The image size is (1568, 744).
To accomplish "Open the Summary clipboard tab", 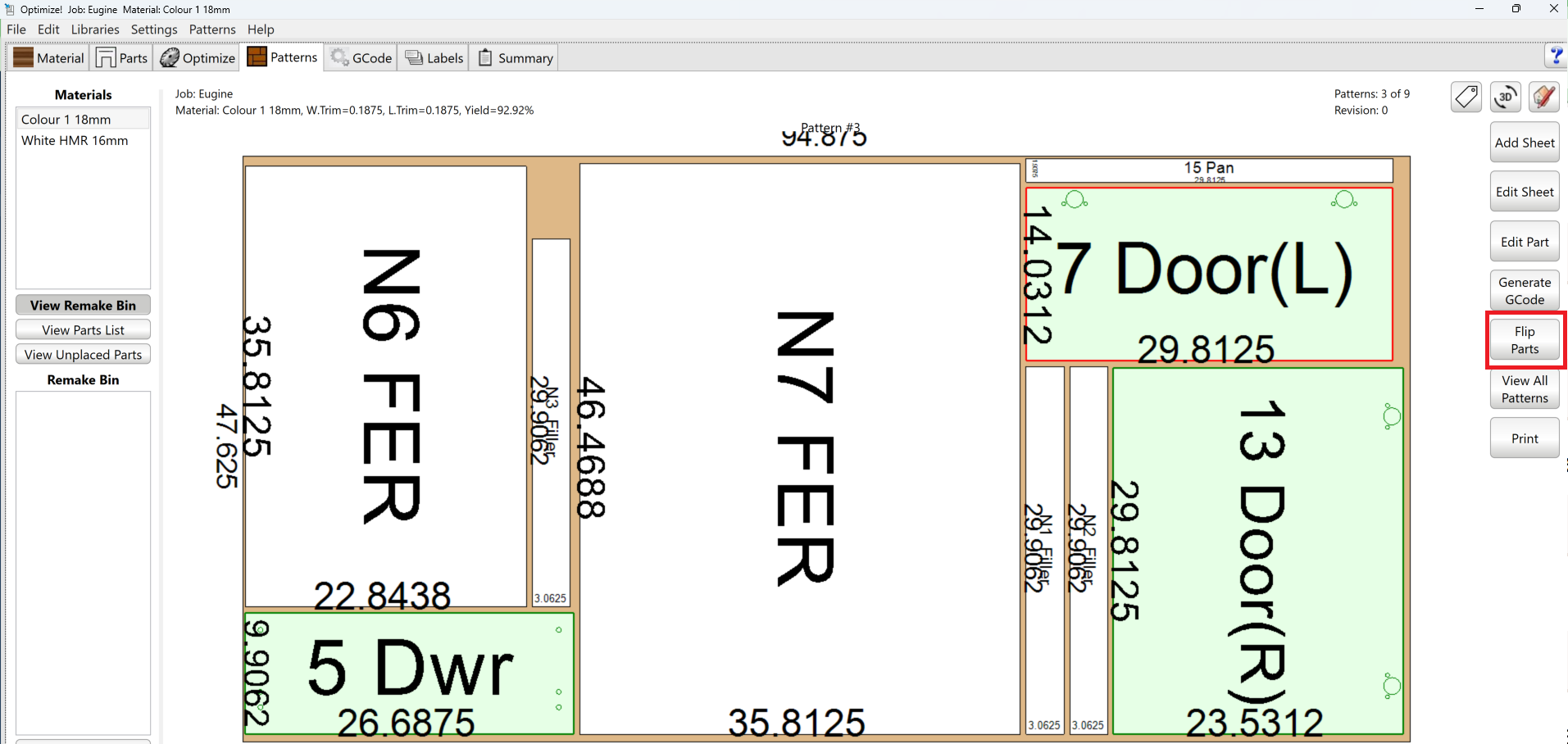I will tap(516, 58).
